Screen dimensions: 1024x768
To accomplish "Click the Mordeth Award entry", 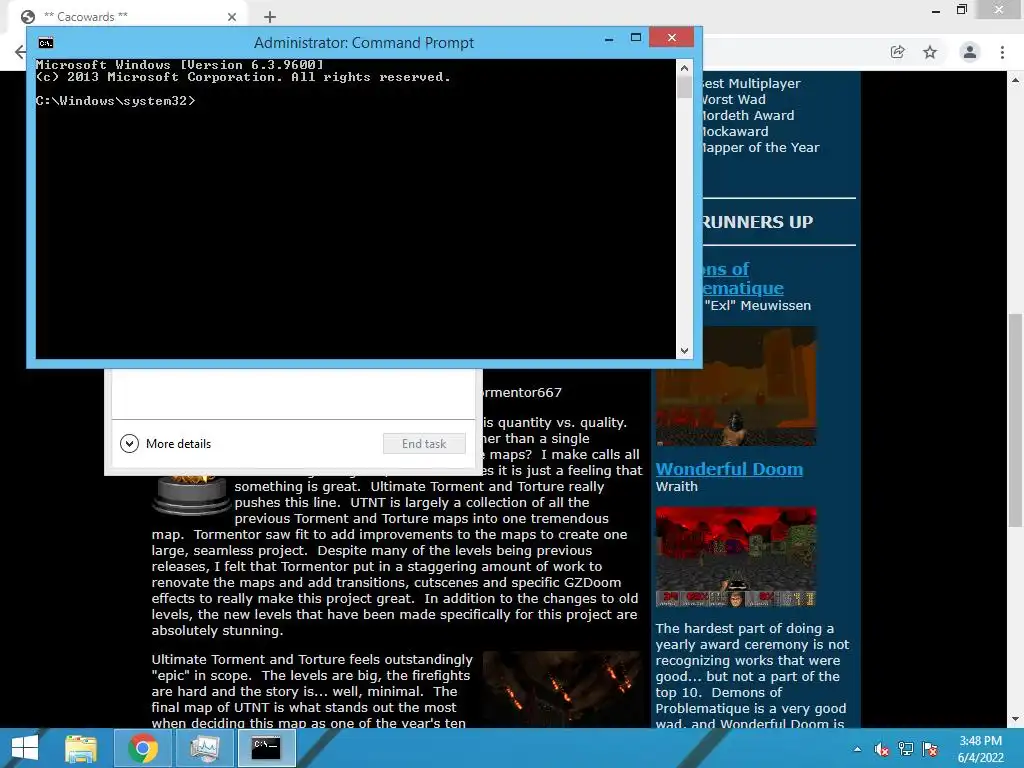I will pyautogui.click(x=748, y=116).
